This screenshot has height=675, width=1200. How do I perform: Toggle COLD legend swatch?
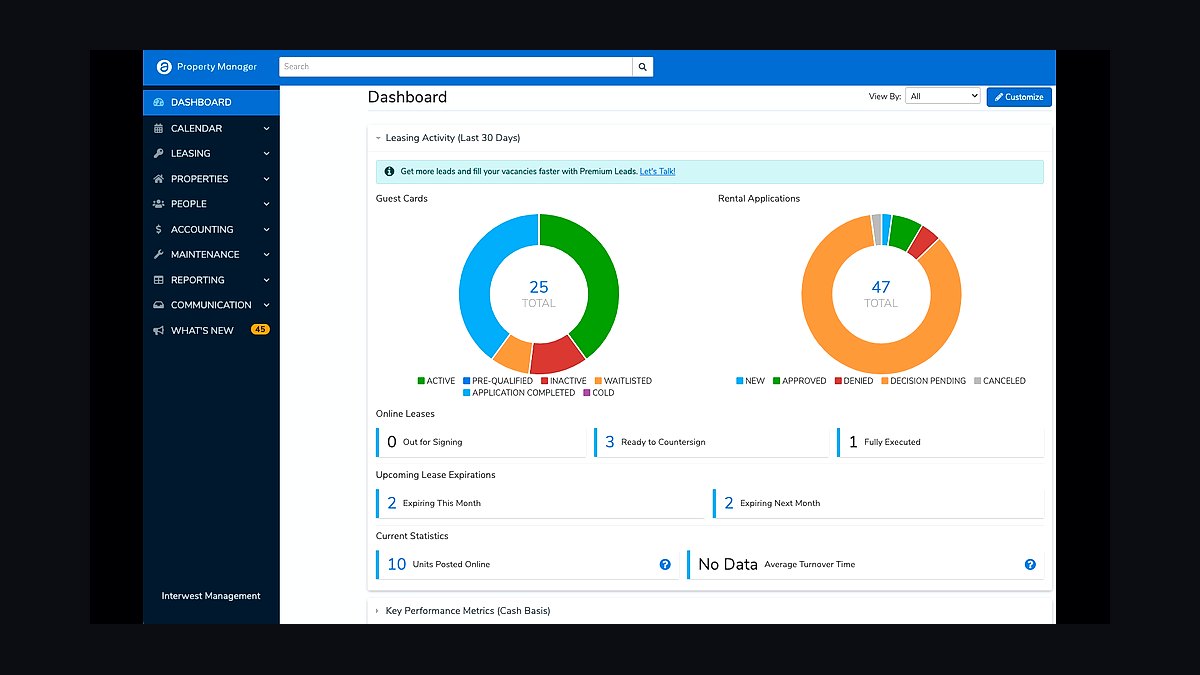[x=587, y=393]
